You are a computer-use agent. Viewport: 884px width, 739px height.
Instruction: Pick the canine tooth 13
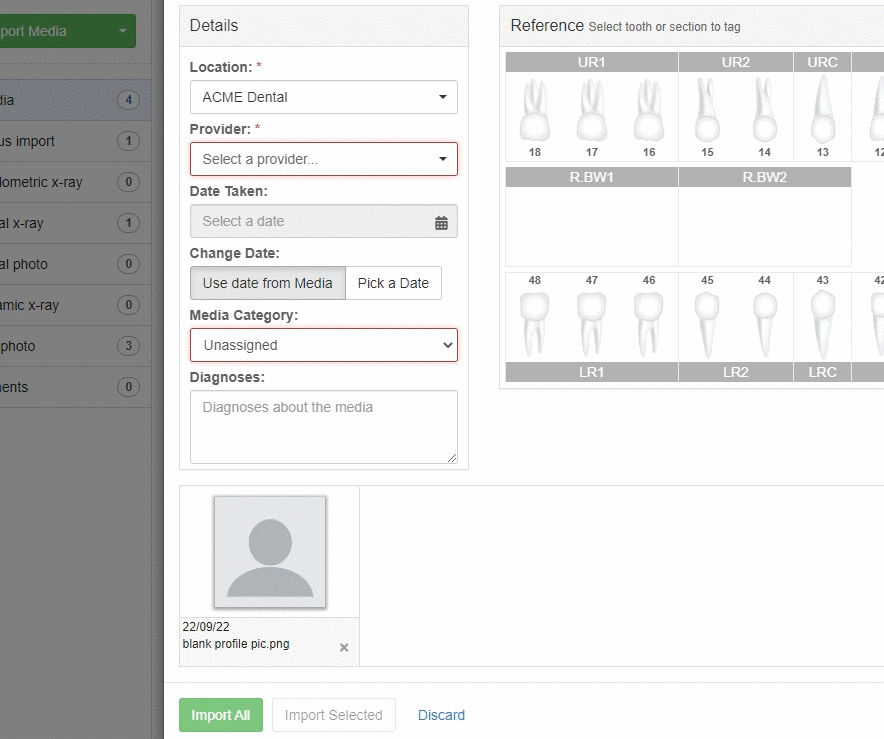[823, 109]
